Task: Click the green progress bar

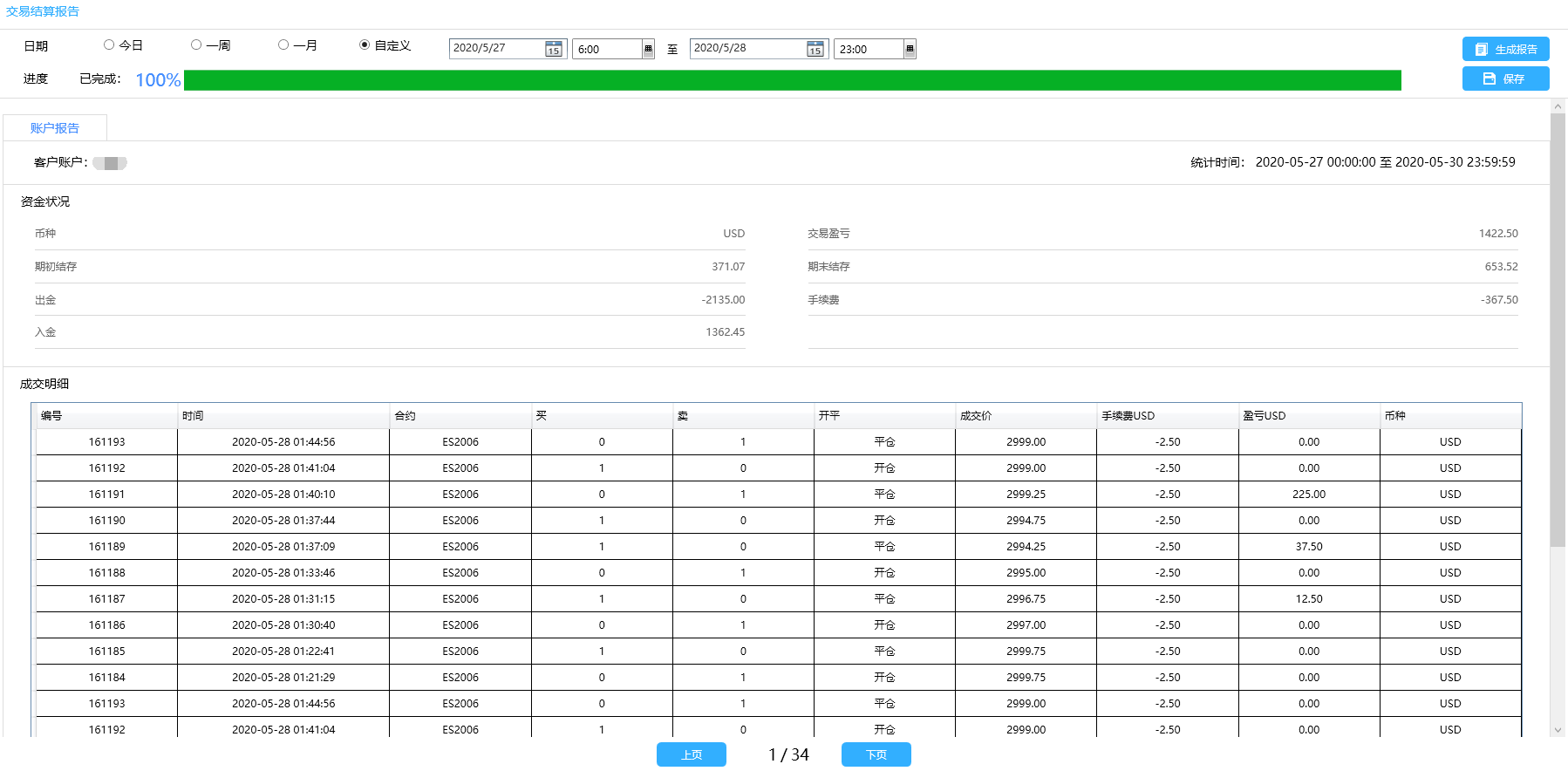Action: coord(792,80)
